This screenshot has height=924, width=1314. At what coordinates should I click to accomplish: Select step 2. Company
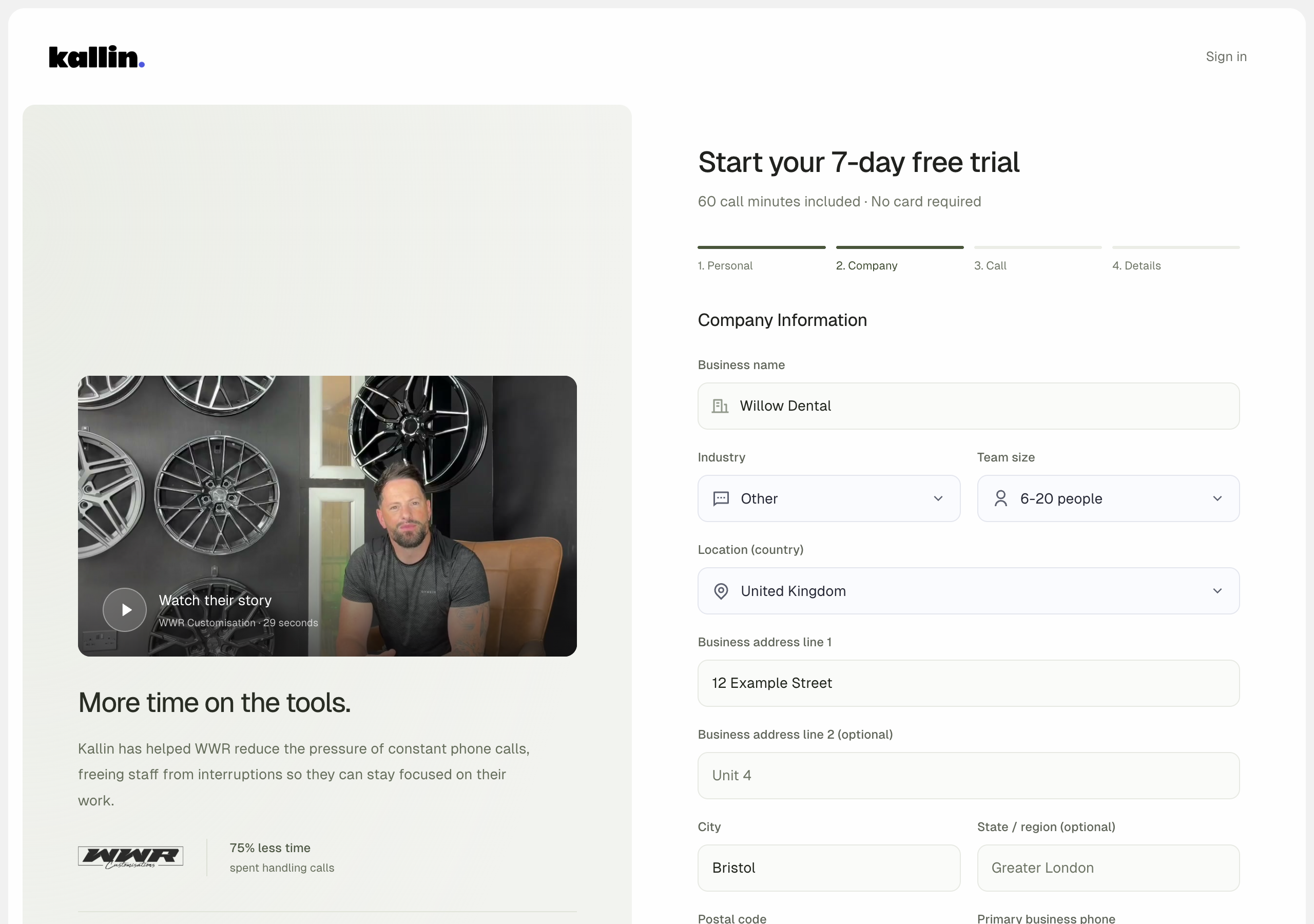(x=866, y=265)
